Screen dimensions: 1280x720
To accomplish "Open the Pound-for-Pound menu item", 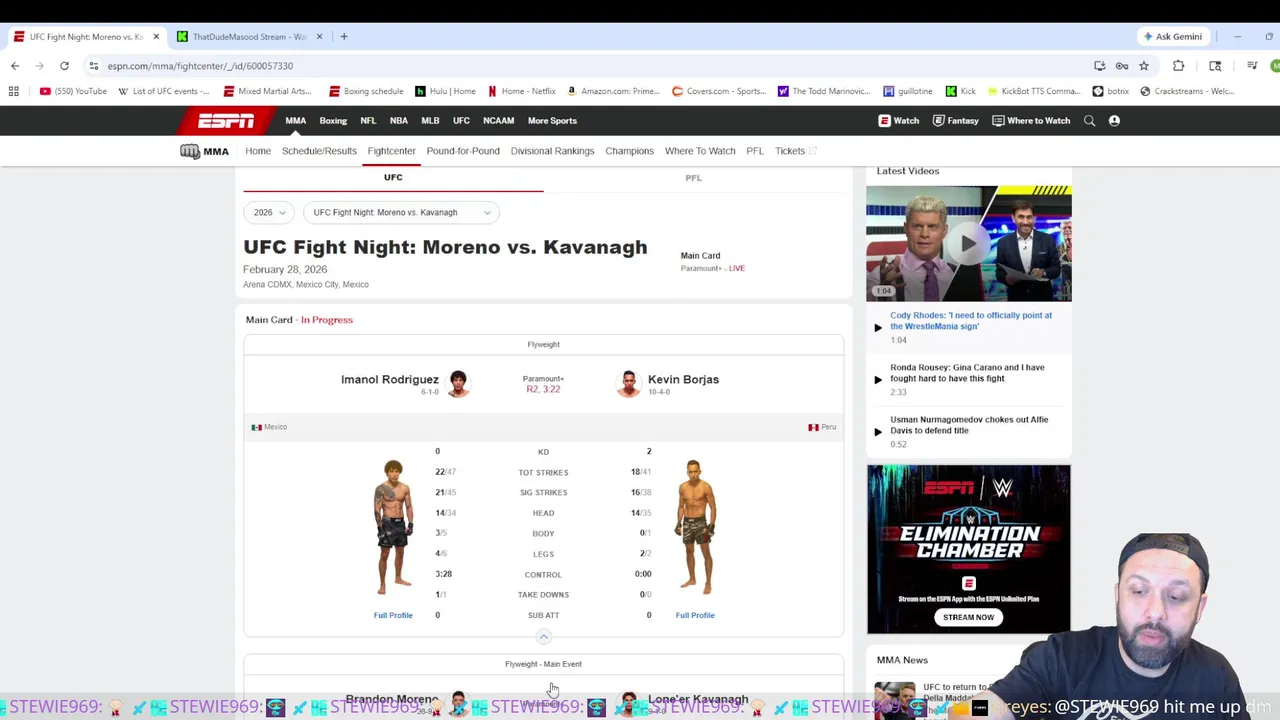I will [x=463, y=151].
